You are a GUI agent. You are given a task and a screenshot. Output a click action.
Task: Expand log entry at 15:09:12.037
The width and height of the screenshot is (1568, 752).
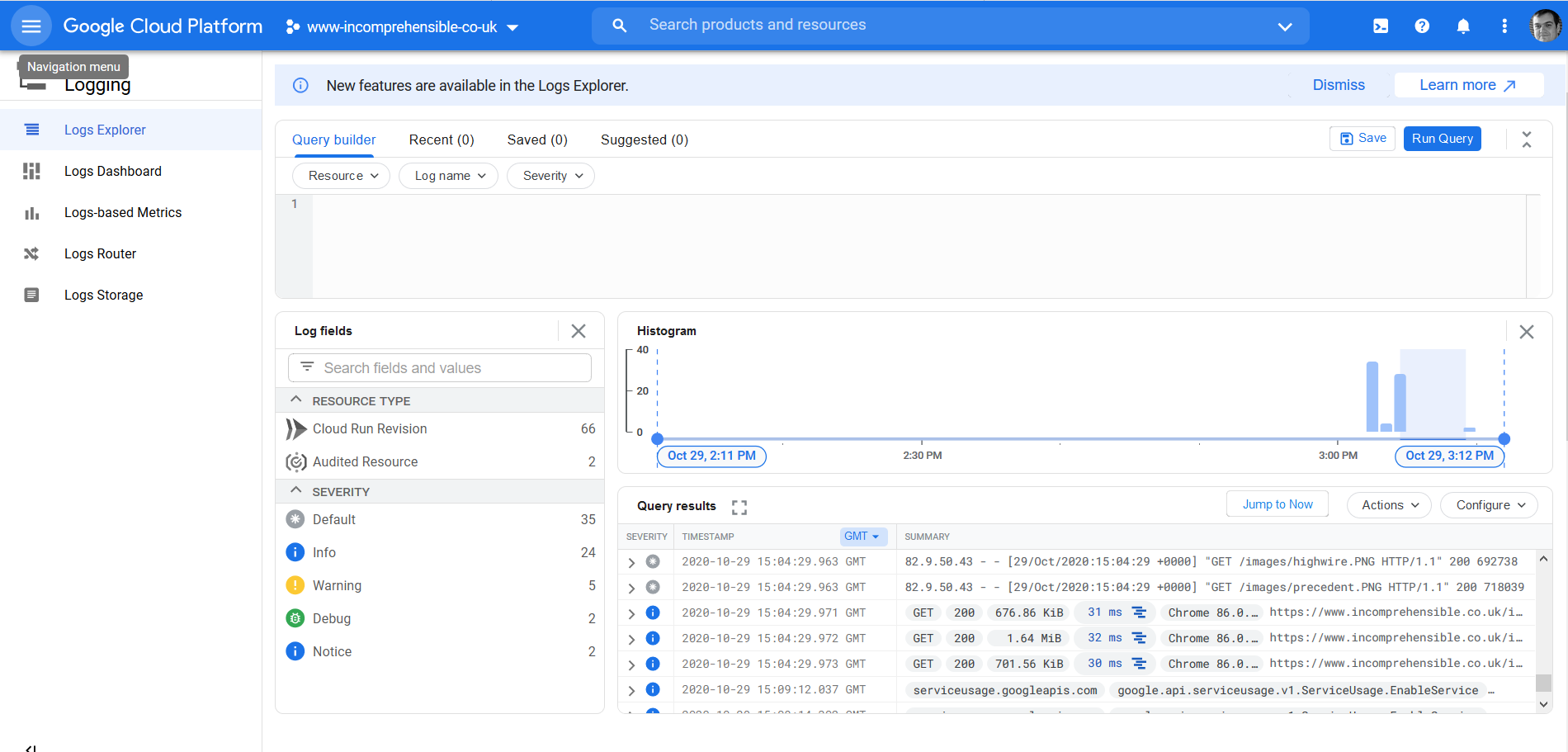(631, 691)
